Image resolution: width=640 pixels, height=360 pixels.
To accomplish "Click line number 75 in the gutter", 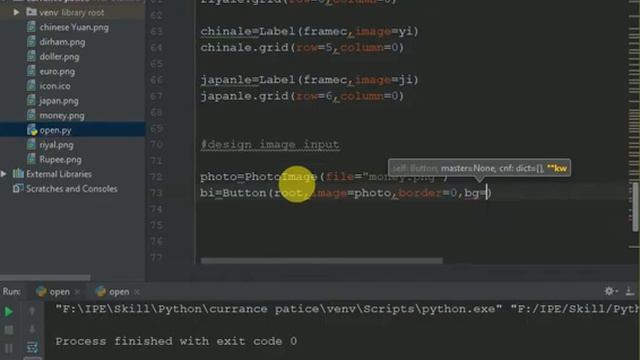I will pos(157,226).
